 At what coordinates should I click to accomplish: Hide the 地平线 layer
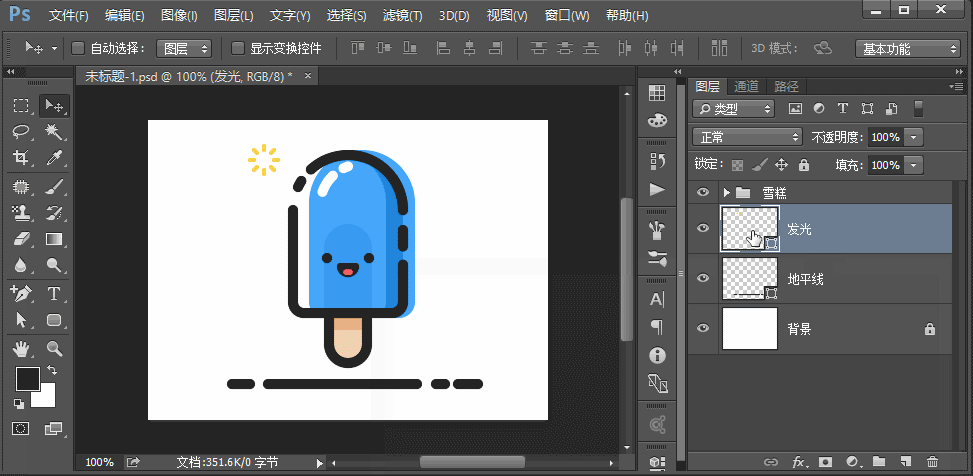point(703,279)
